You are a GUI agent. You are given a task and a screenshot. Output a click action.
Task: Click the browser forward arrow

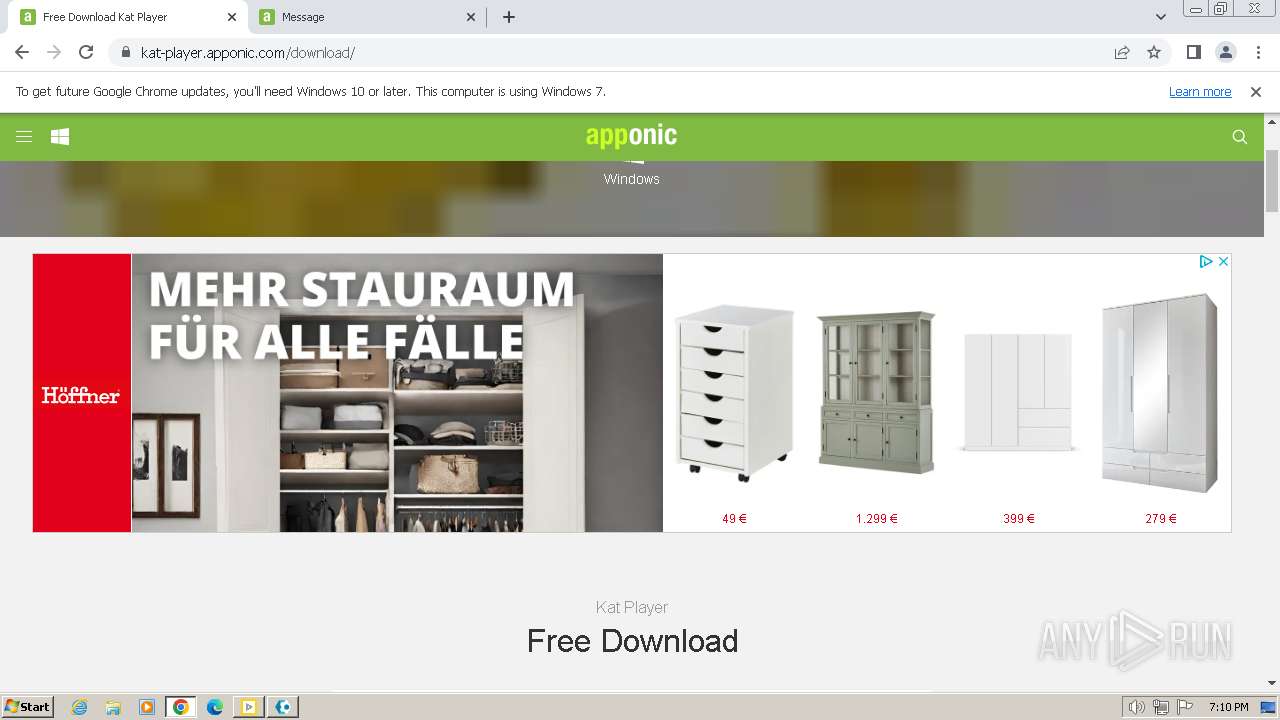(x=54, y=52)
